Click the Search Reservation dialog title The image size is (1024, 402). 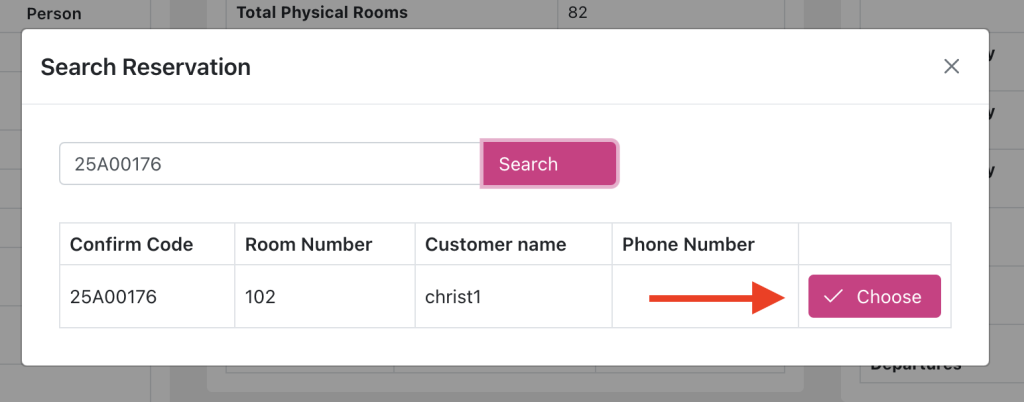click(x=145, y=68)
